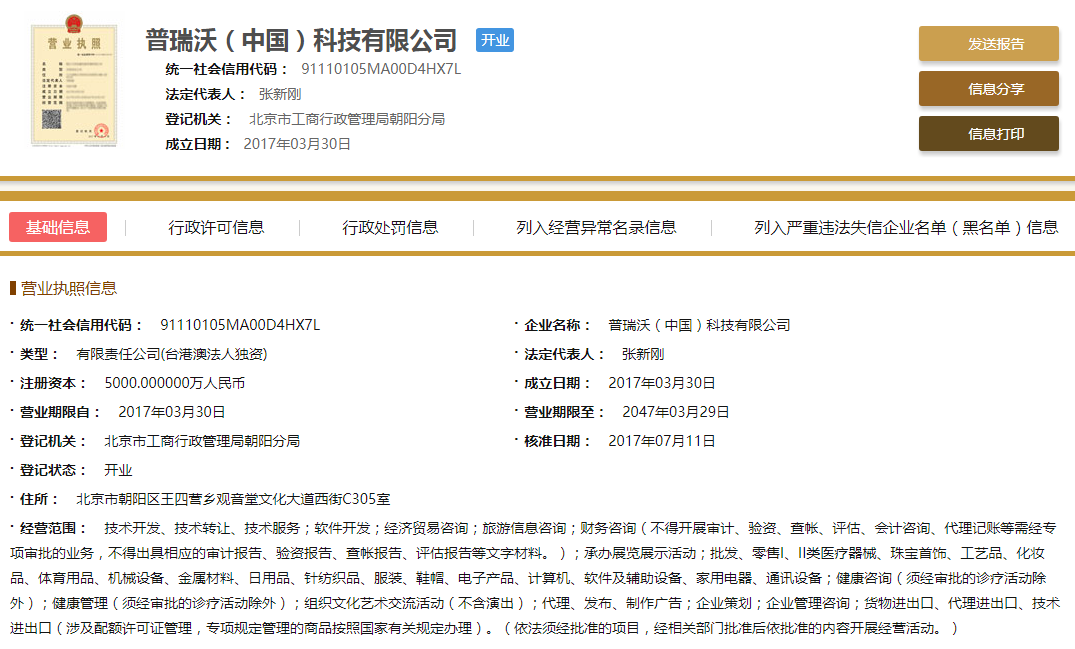
Task: Click legal representative 张新刚 in the header
Action: pos(280,94)
